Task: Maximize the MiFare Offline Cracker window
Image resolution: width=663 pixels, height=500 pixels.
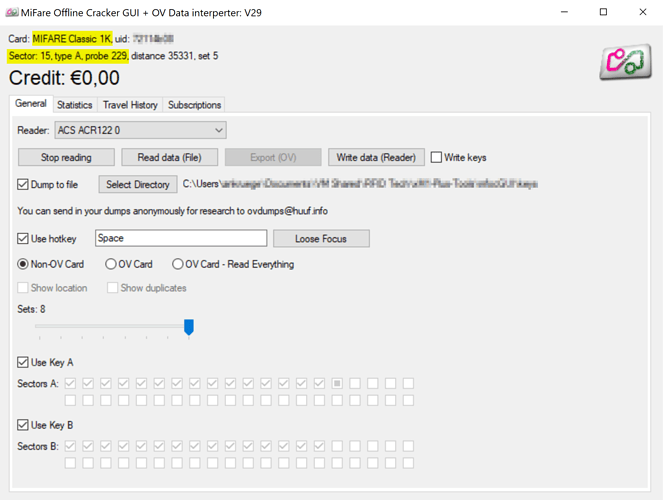Action: [603, 12]
